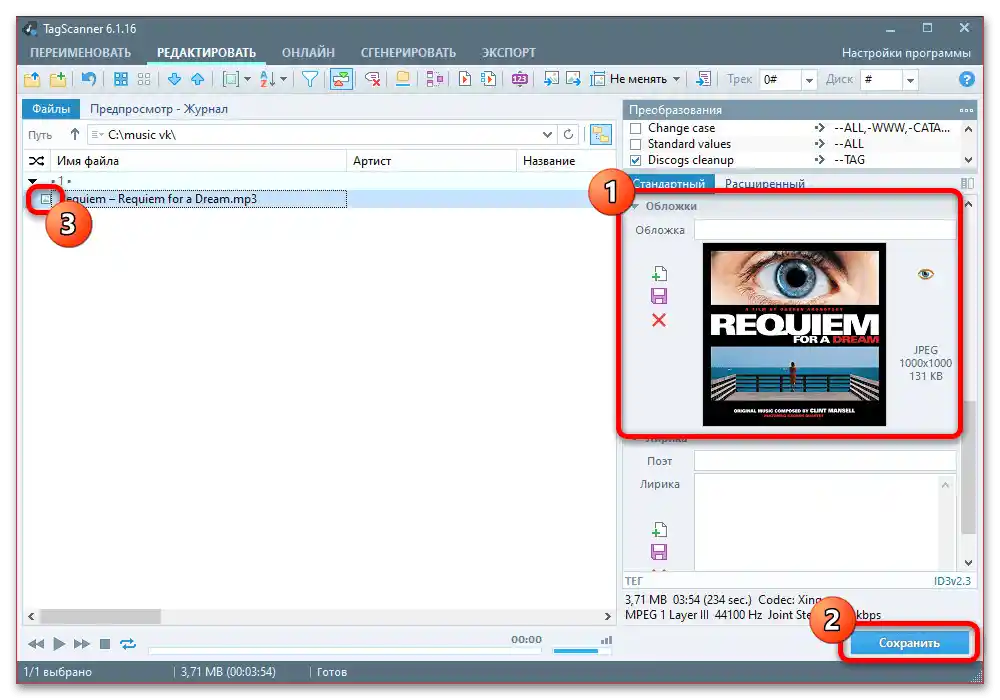Viewport: 1000px width, 700px height.
Task: Click the file list horizontal scrollbar thumb
Action: coord(101,616)
